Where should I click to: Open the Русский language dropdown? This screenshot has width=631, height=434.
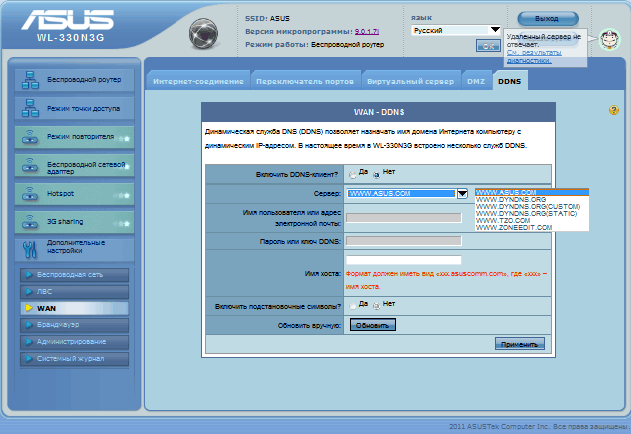pos(456,30)
